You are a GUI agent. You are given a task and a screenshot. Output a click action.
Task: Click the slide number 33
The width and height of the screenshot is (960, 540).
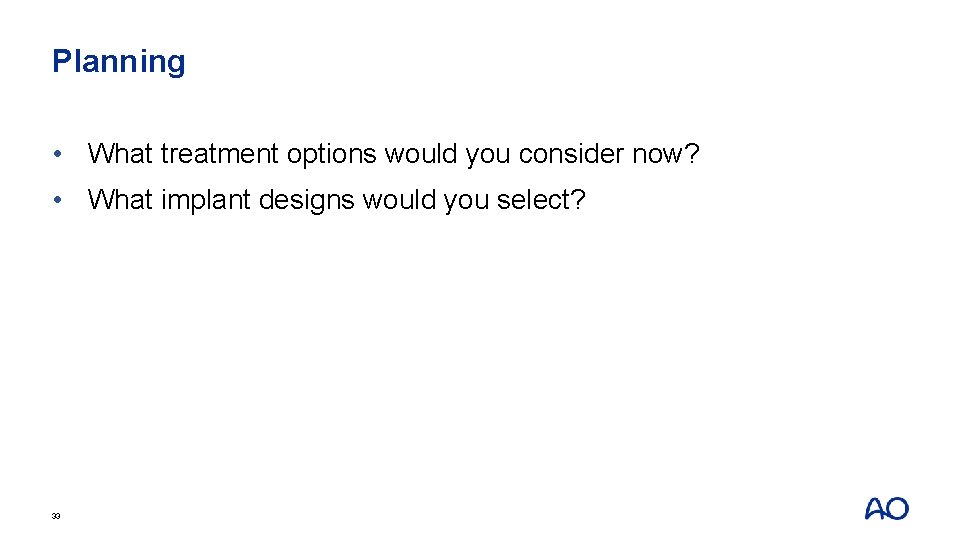[56, 516]
